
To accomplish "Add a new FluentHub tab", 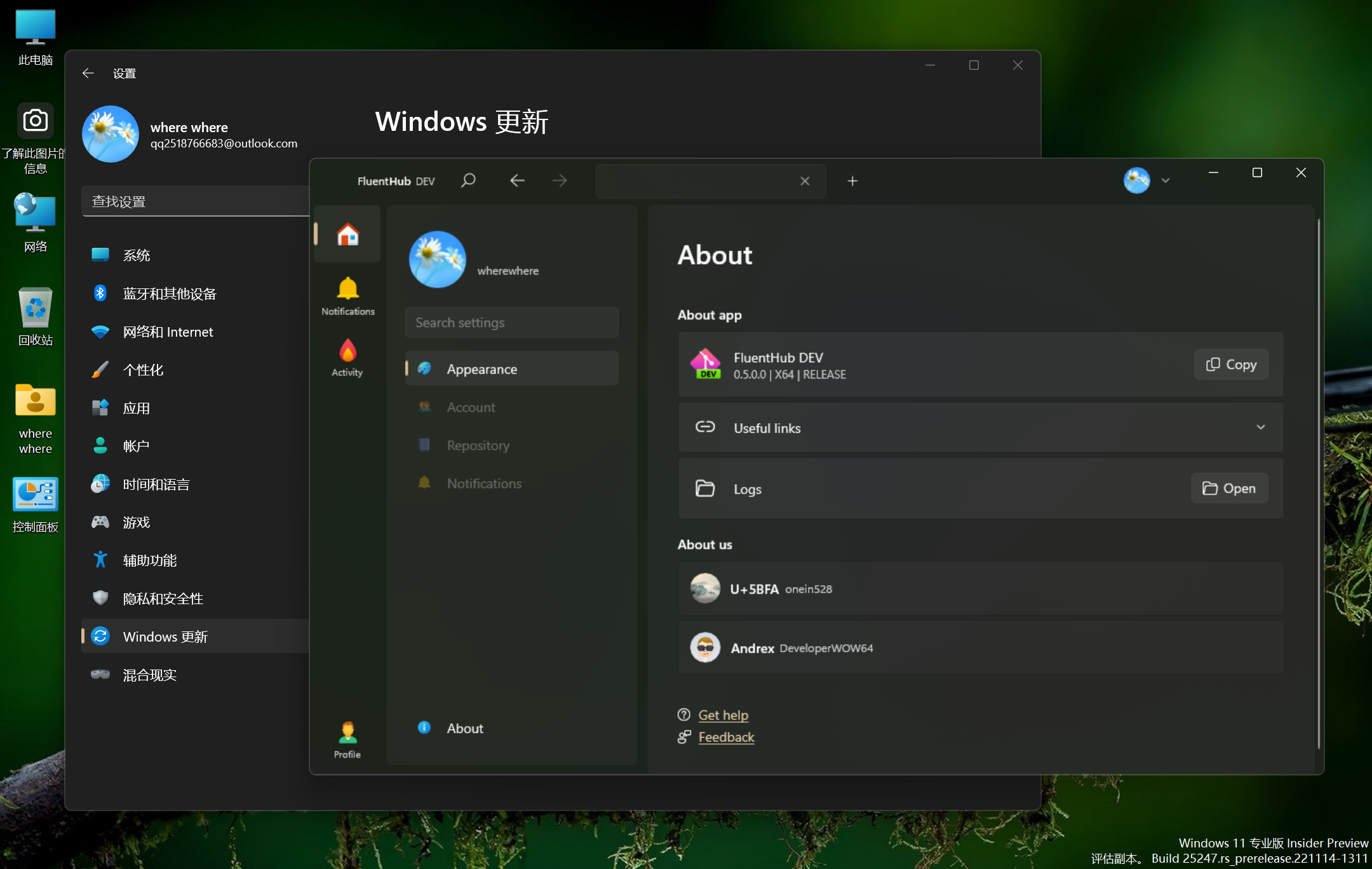I will pos(852,181).
